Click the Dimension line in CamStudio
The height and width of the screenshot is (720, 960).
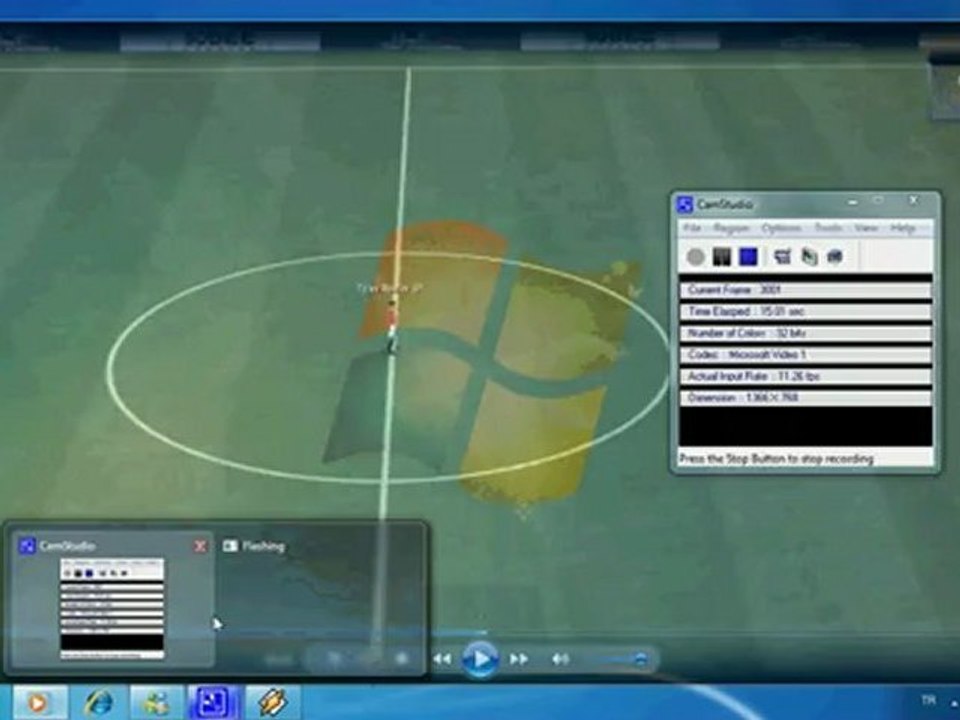point(805,398)
